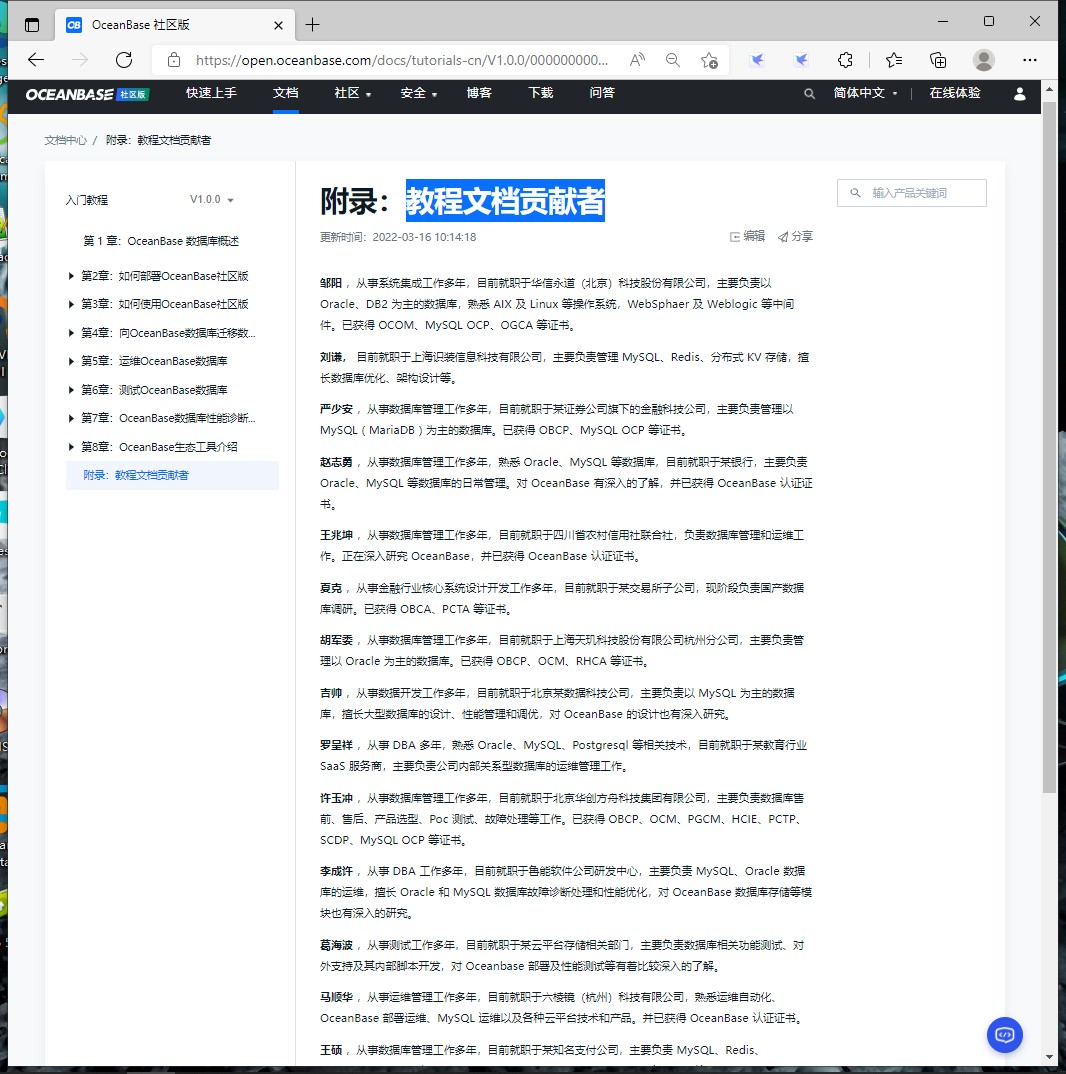Click the scrollbar down arrow
The height and width of the screenshot is (1074, 1066).
1049,1056
